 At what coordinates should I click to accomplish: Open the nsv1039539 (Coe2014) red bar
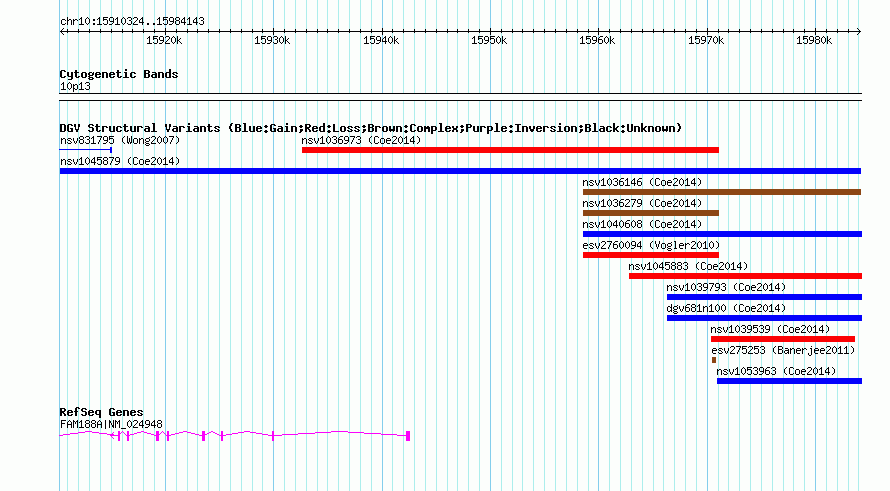click(x=783, y=339)
